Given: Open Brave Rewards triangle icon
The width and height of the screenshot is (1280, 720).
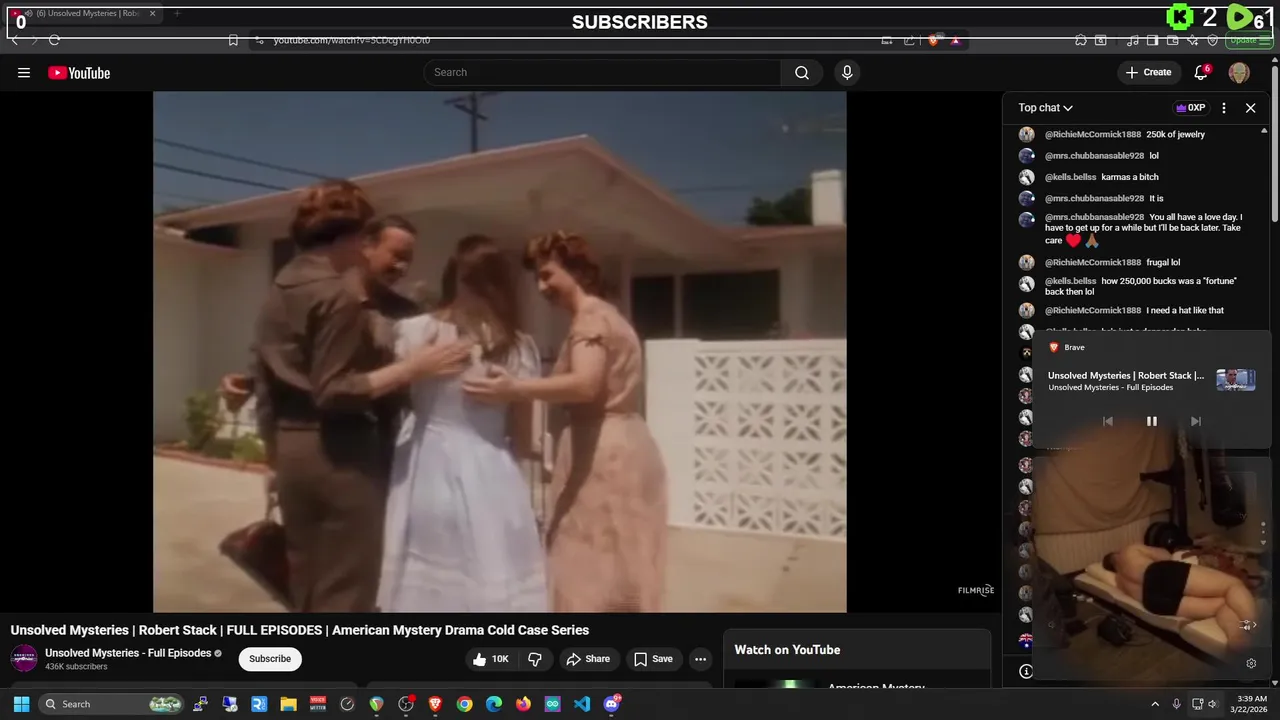Looking at the screenshot, I should pos(955,41).
